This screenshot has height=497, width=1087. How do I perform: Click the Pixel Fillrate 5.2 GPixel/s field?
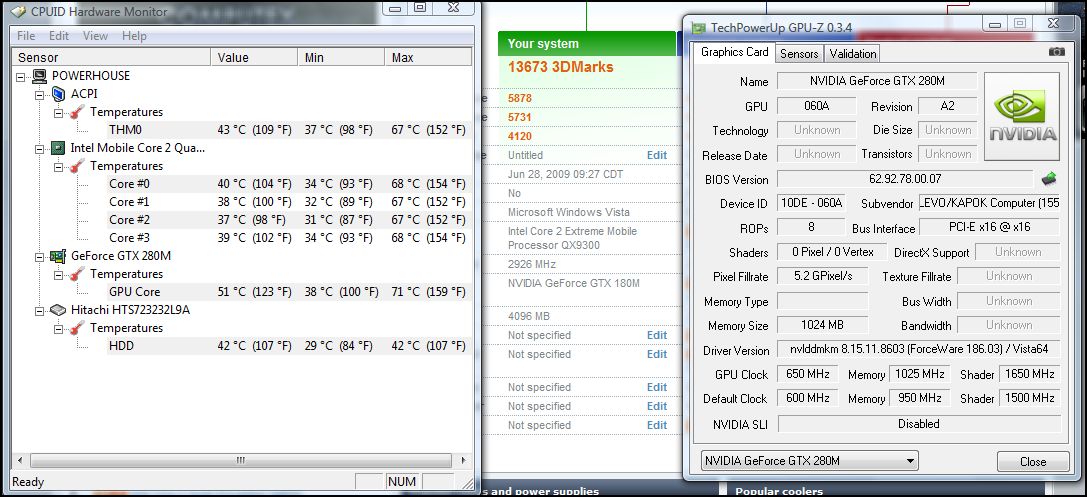pyautogui.click(x=822, y=276)
